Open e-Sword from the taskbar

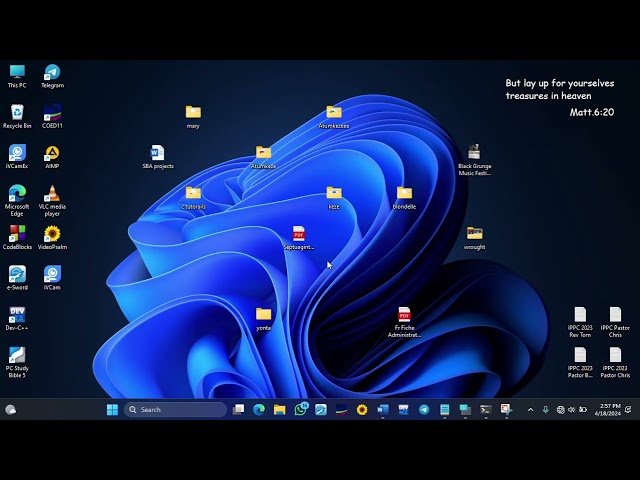[x=321, y=409]
